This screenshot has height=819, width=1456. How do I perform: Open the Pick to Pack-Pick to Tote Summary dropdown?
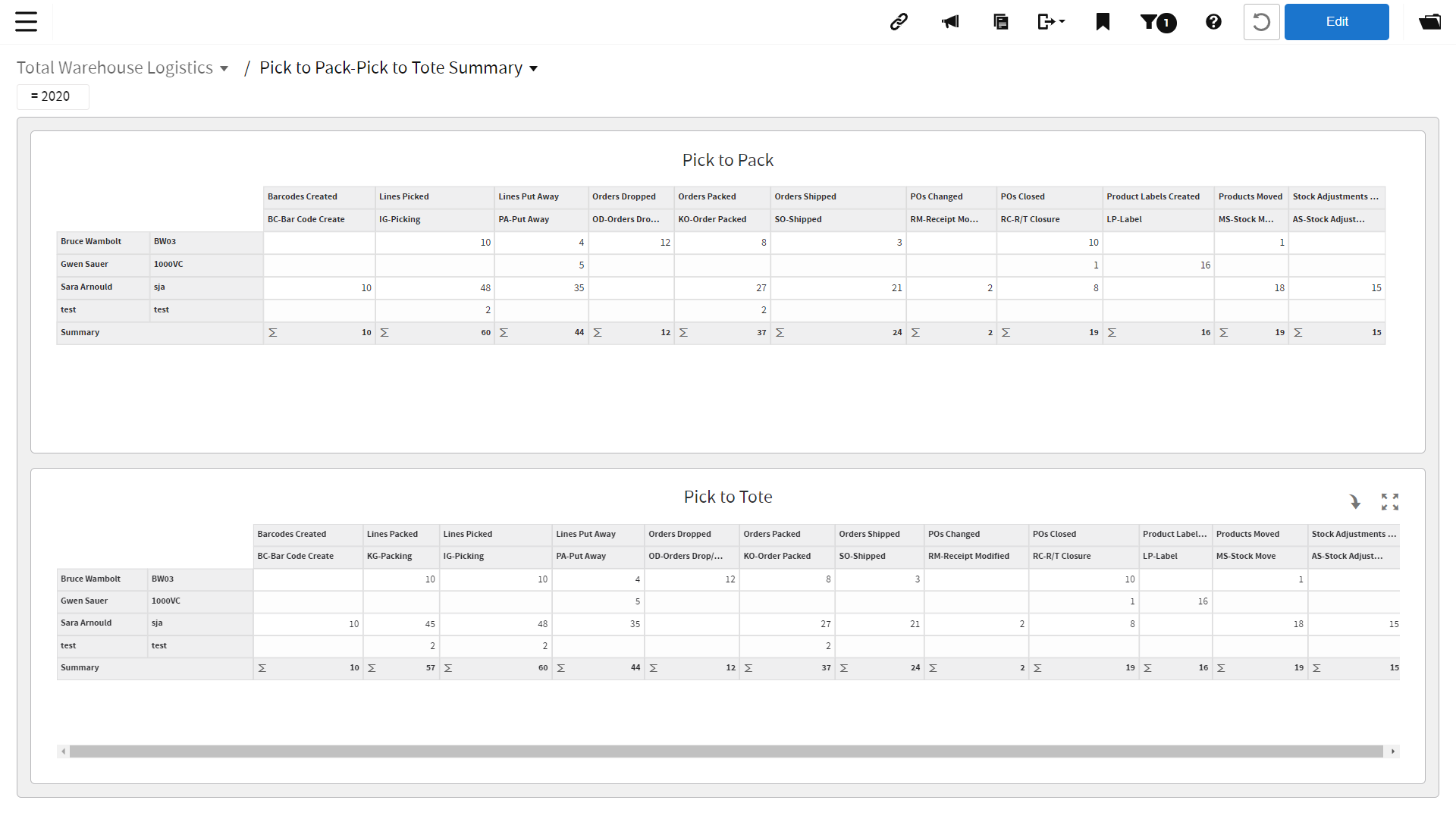tap(534, 67)
